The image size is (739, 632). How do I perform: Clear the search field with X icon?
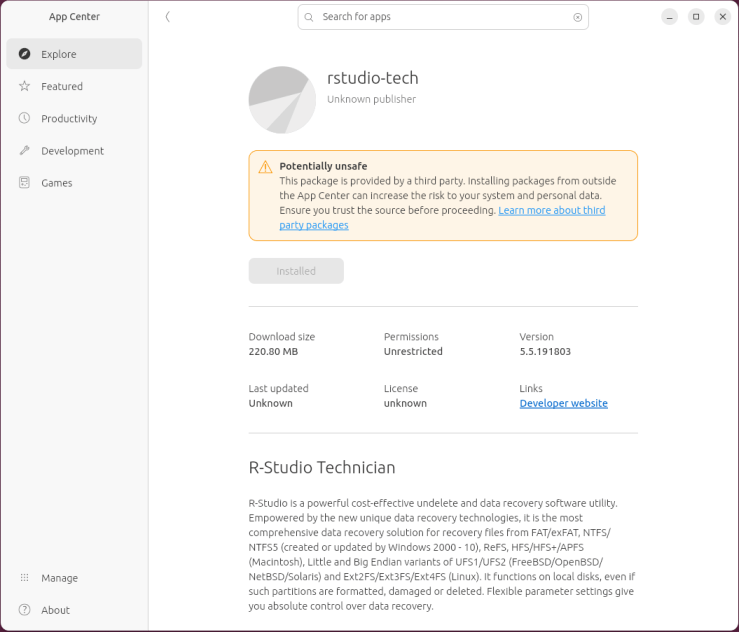577,17
